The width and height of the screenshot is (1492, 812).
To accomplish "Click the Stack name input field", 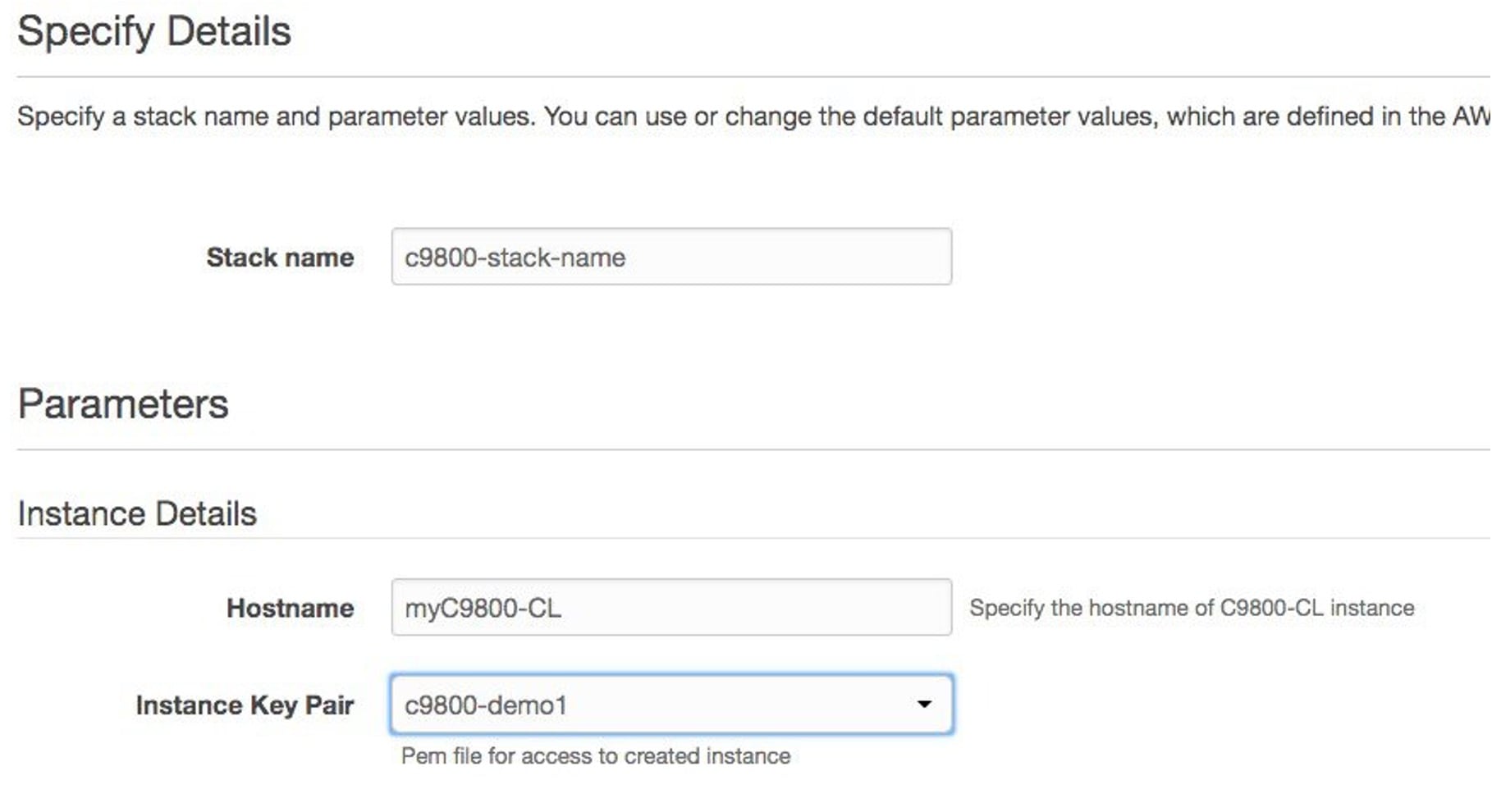I will (x=670, y=257).
